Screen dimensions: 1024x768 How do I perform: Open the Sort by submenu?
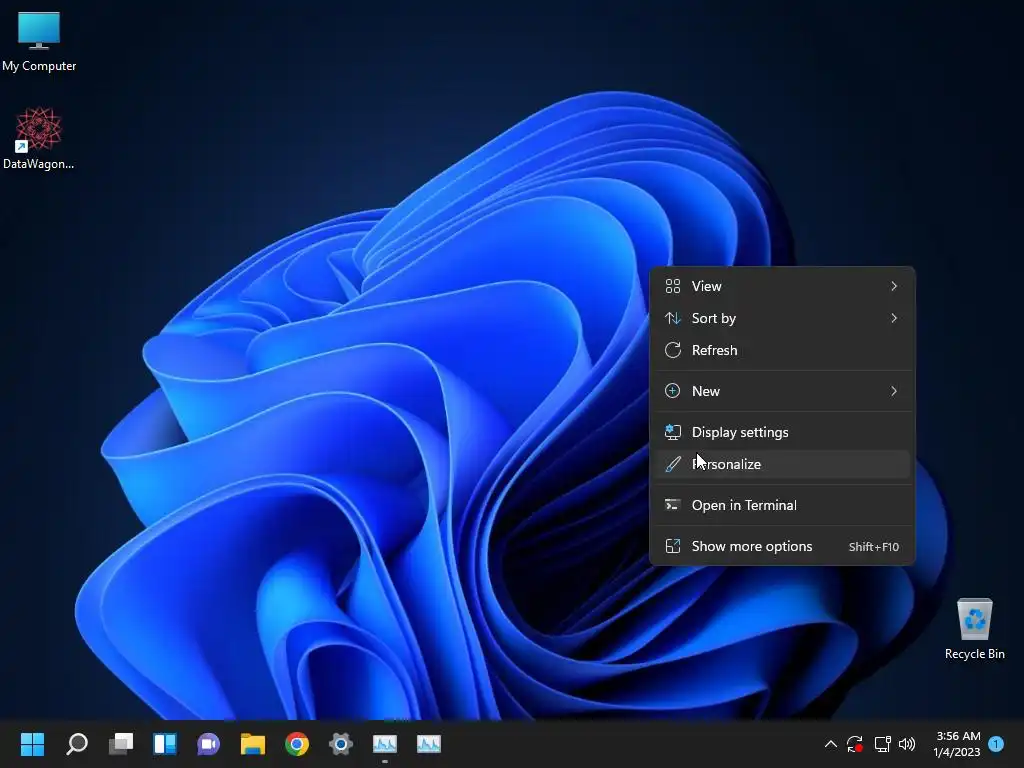click(782, 318)
